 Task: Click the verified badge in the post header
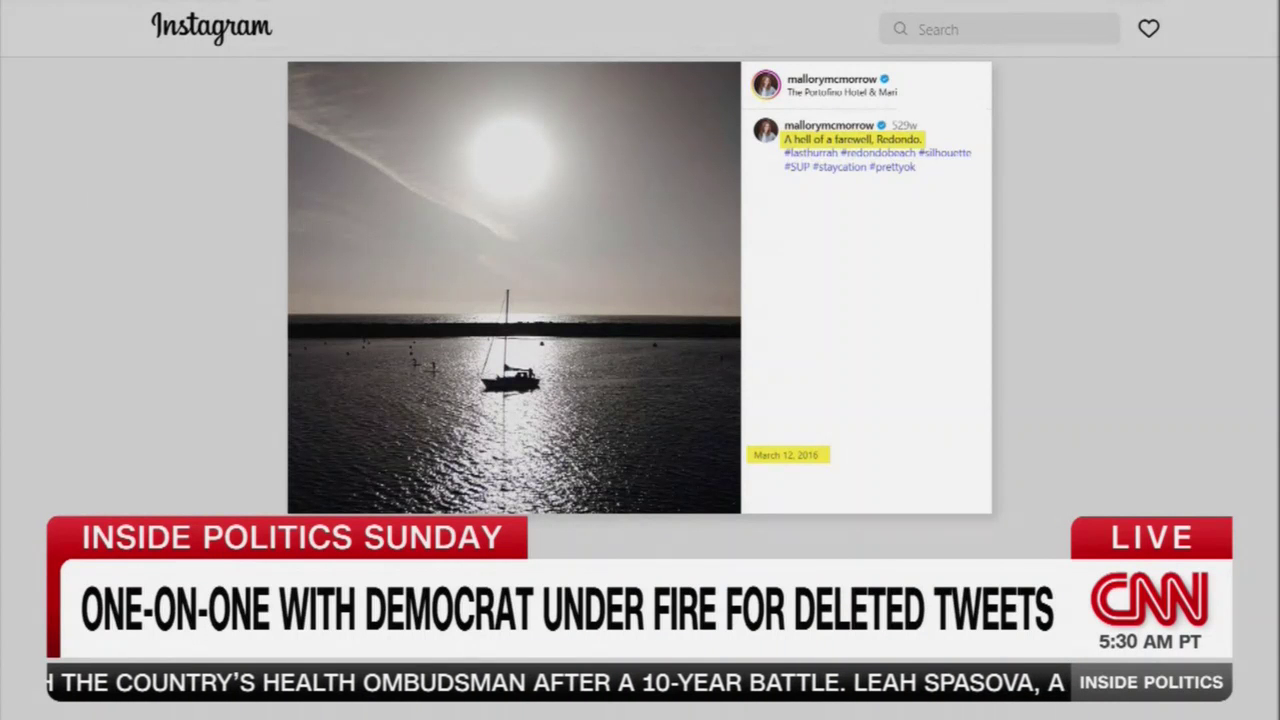(884, 79)
